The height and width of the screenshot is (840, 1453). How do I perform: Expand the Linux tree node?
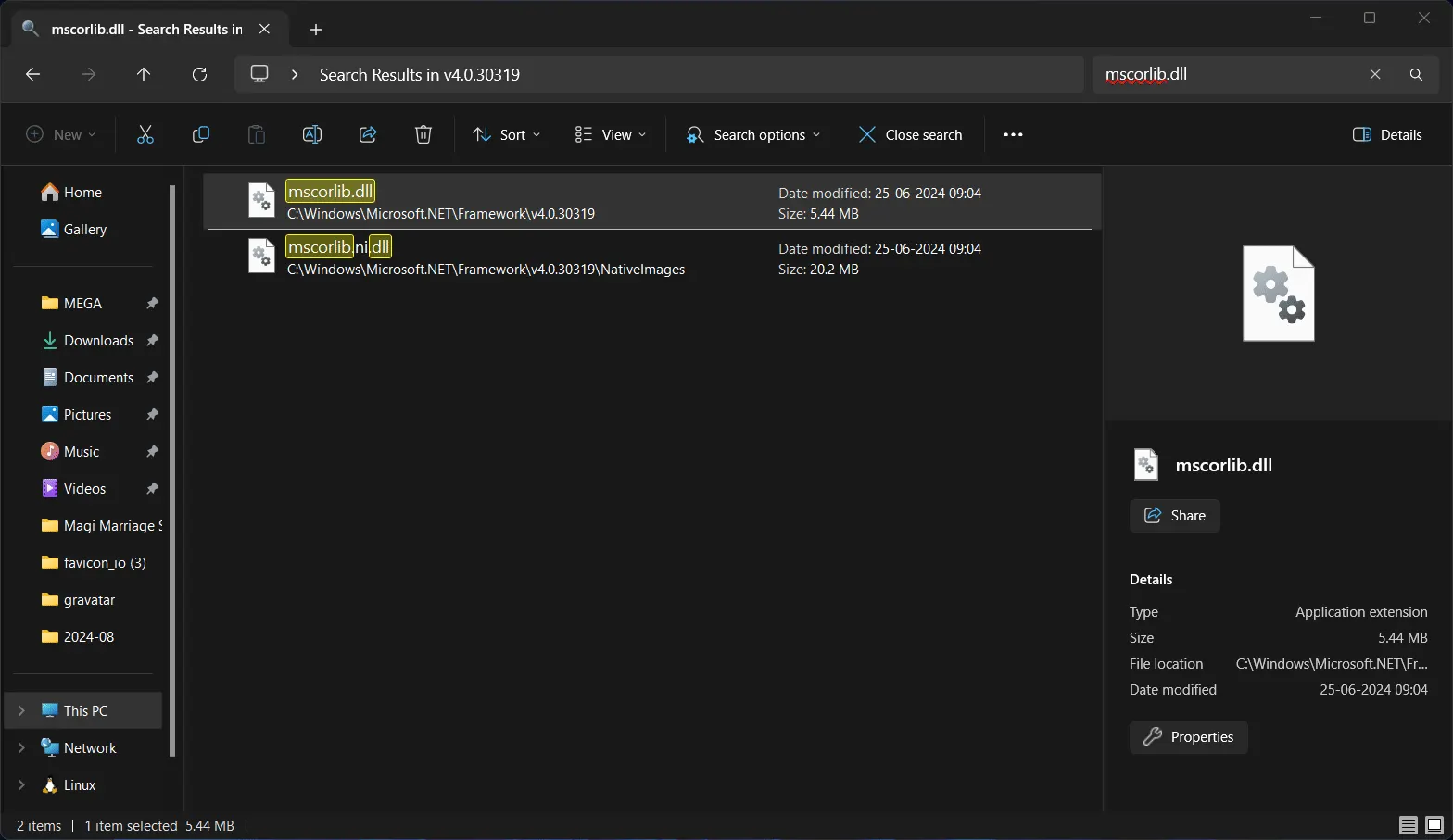tap(21, 784)
